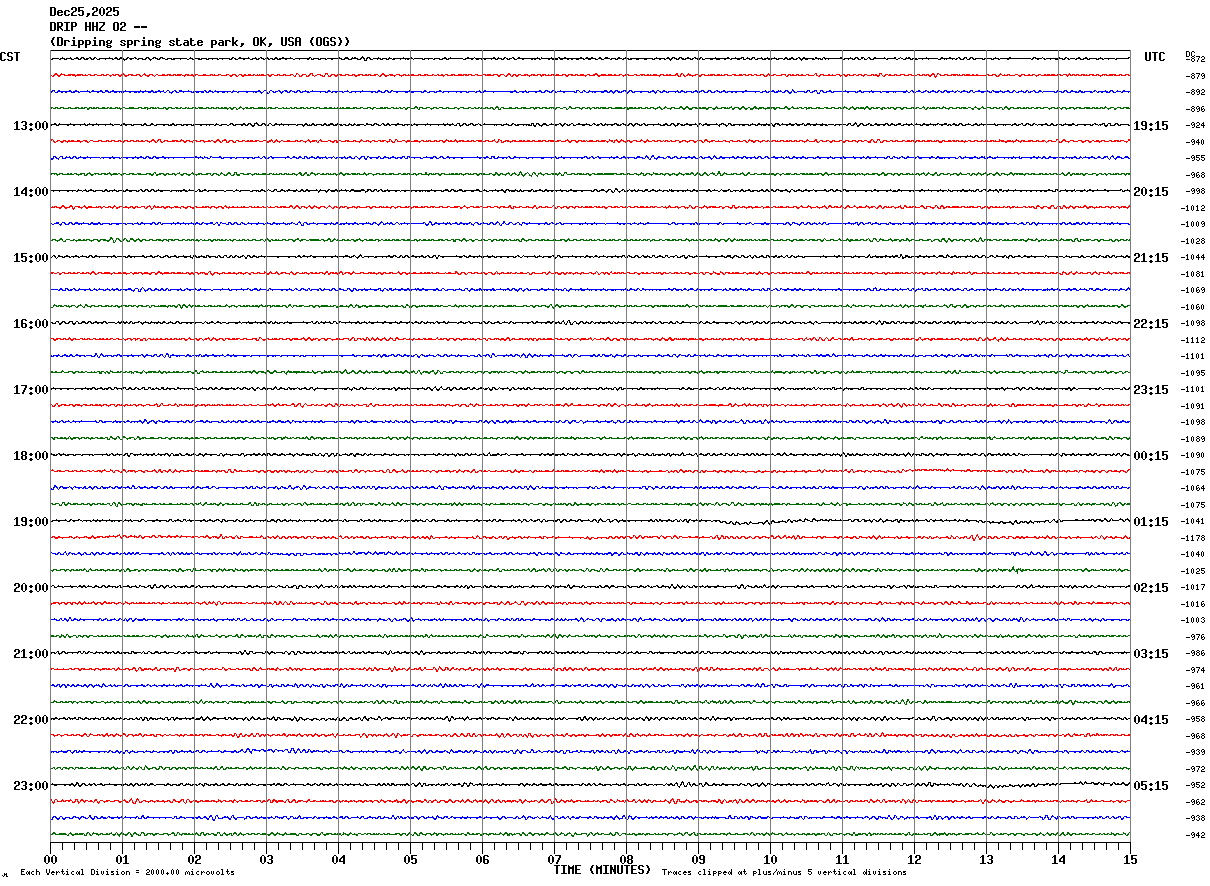This screenshot has width=1210, height=886.
Task: Click the 19:00 CST time label
Action: [x=30, y=522]
